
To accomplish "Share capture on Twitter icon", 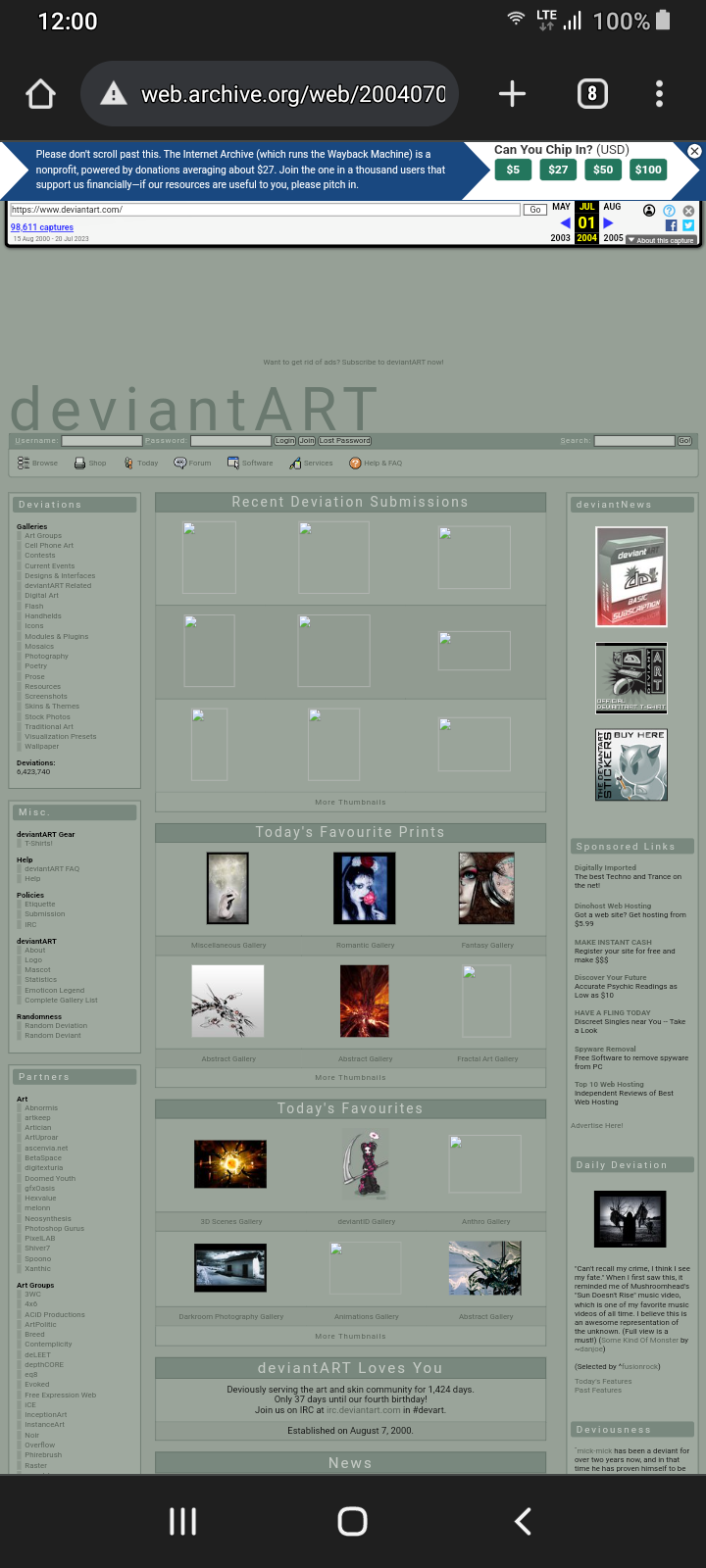I will [x=688, y=225].
